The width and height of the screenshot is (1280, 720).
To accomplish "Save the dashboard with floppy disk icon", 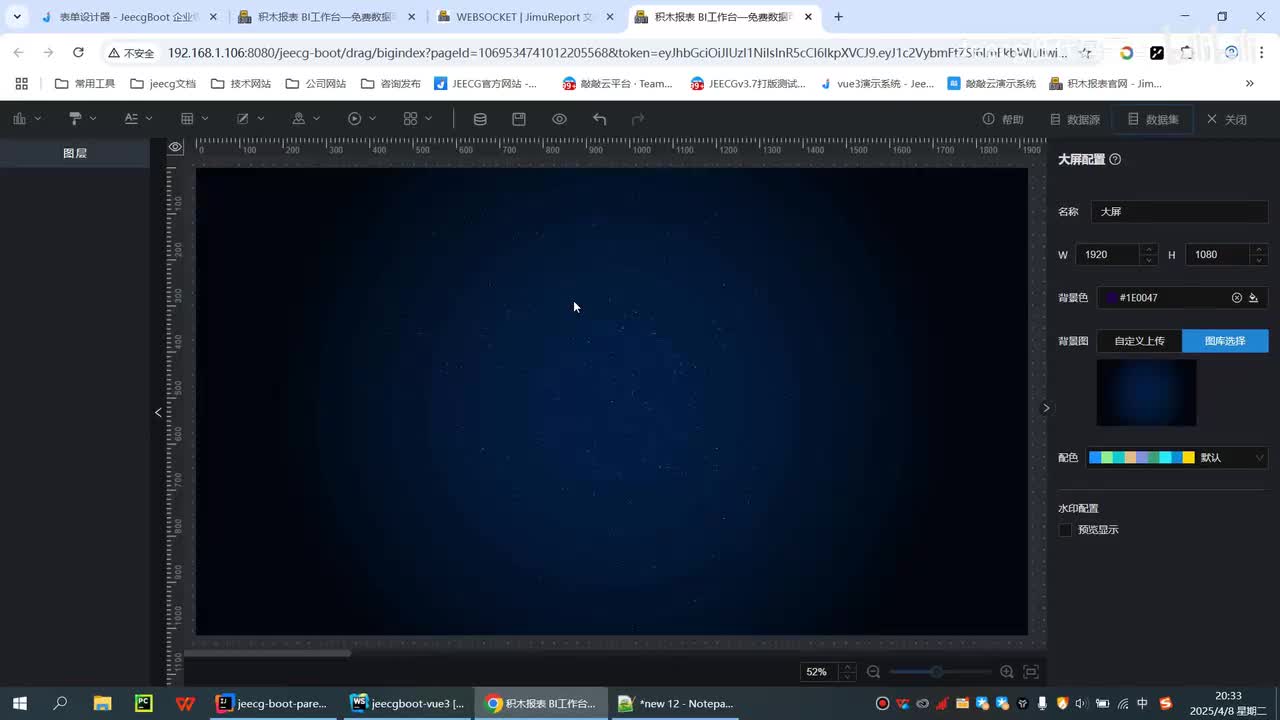I will pyautogui.click(x=519, y=119).
